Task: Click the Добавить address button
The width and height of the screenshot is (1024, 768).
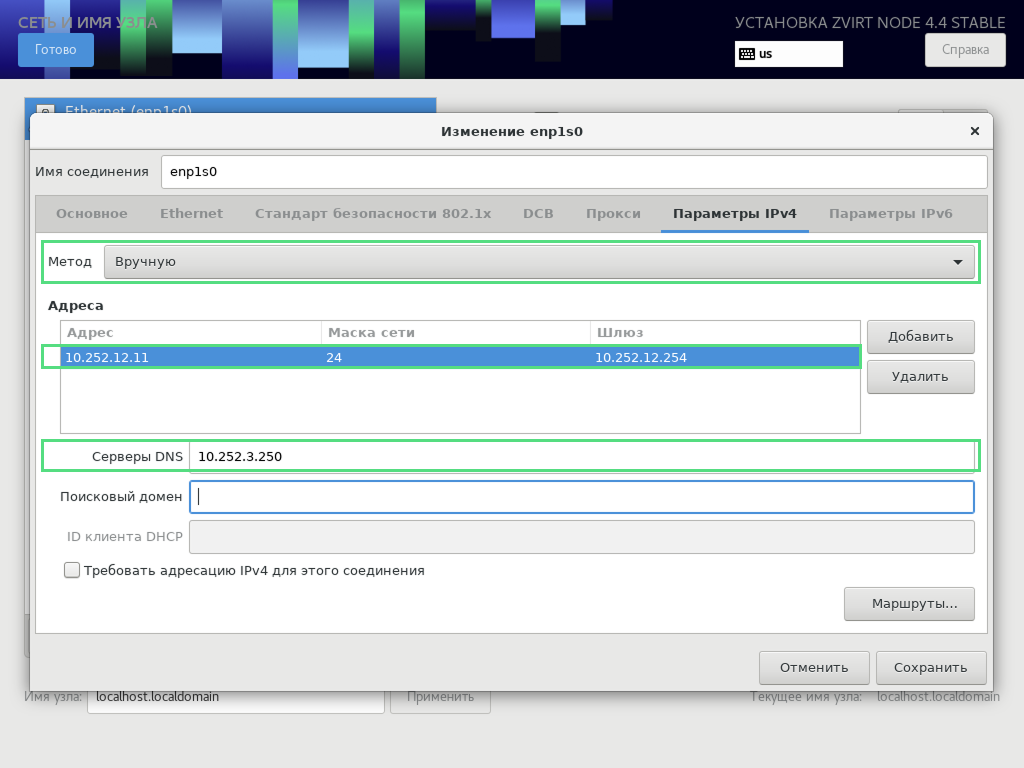Action: tap(921, 337)
